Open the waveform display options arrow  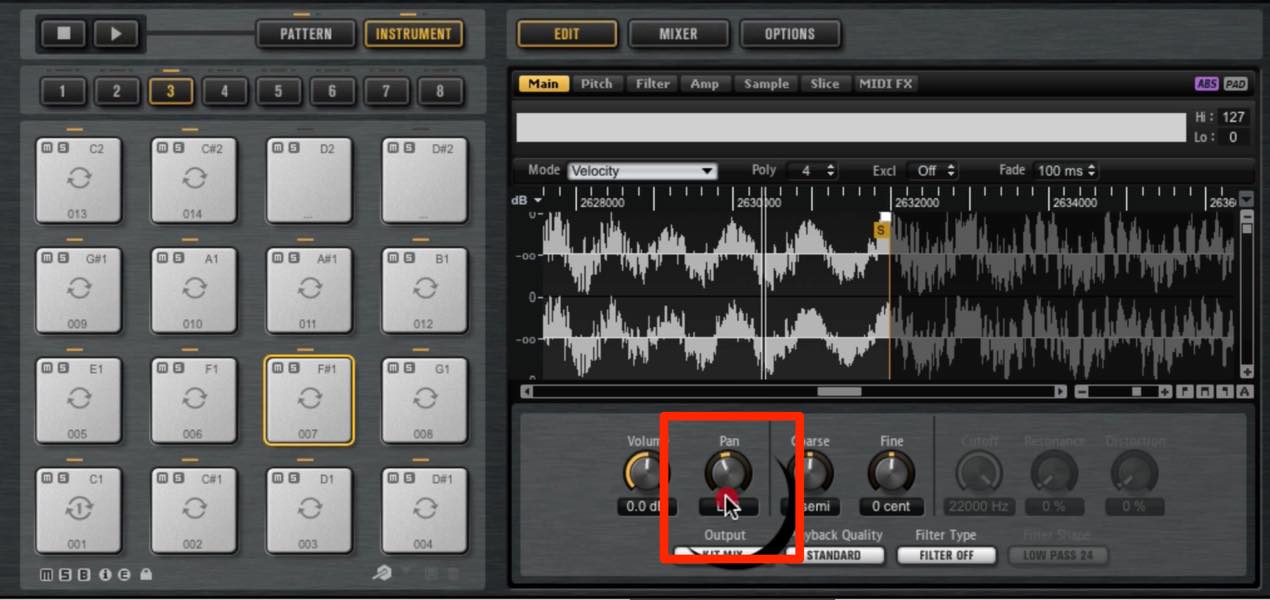click(1246, 199)
